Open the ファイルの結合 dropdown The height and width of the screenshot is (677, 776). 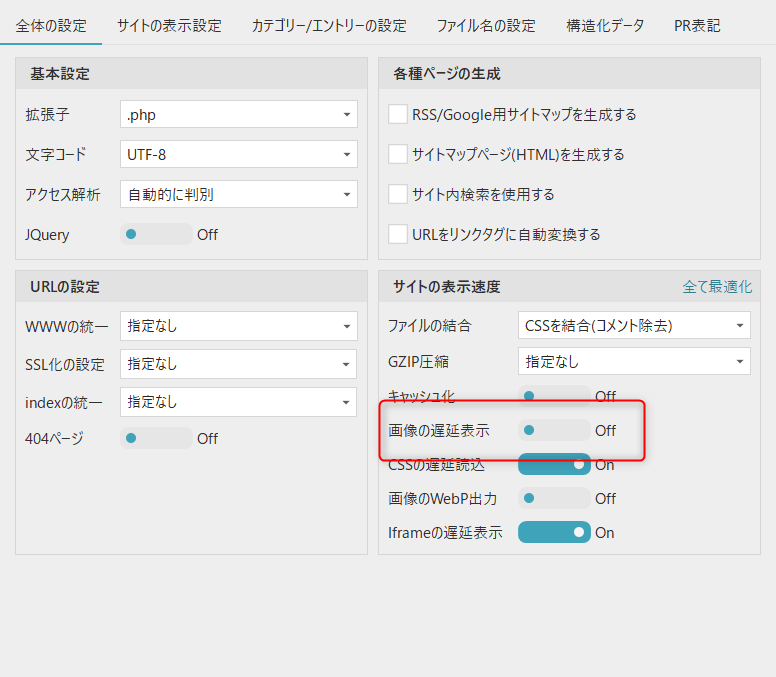[634, 325]
